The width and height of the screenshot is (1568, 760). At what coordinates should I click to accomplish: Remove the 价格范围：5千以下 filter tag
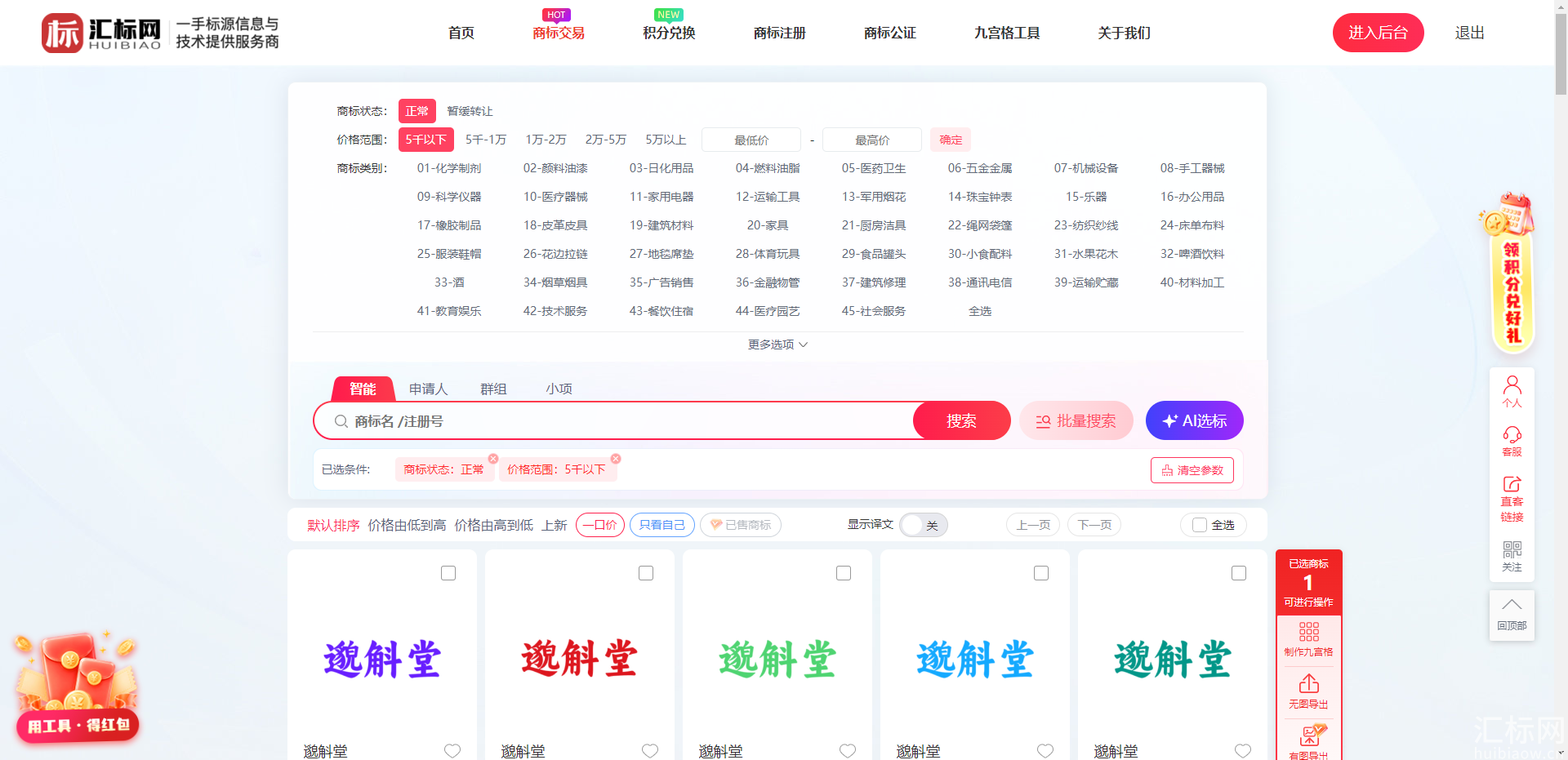click(616, 459)
